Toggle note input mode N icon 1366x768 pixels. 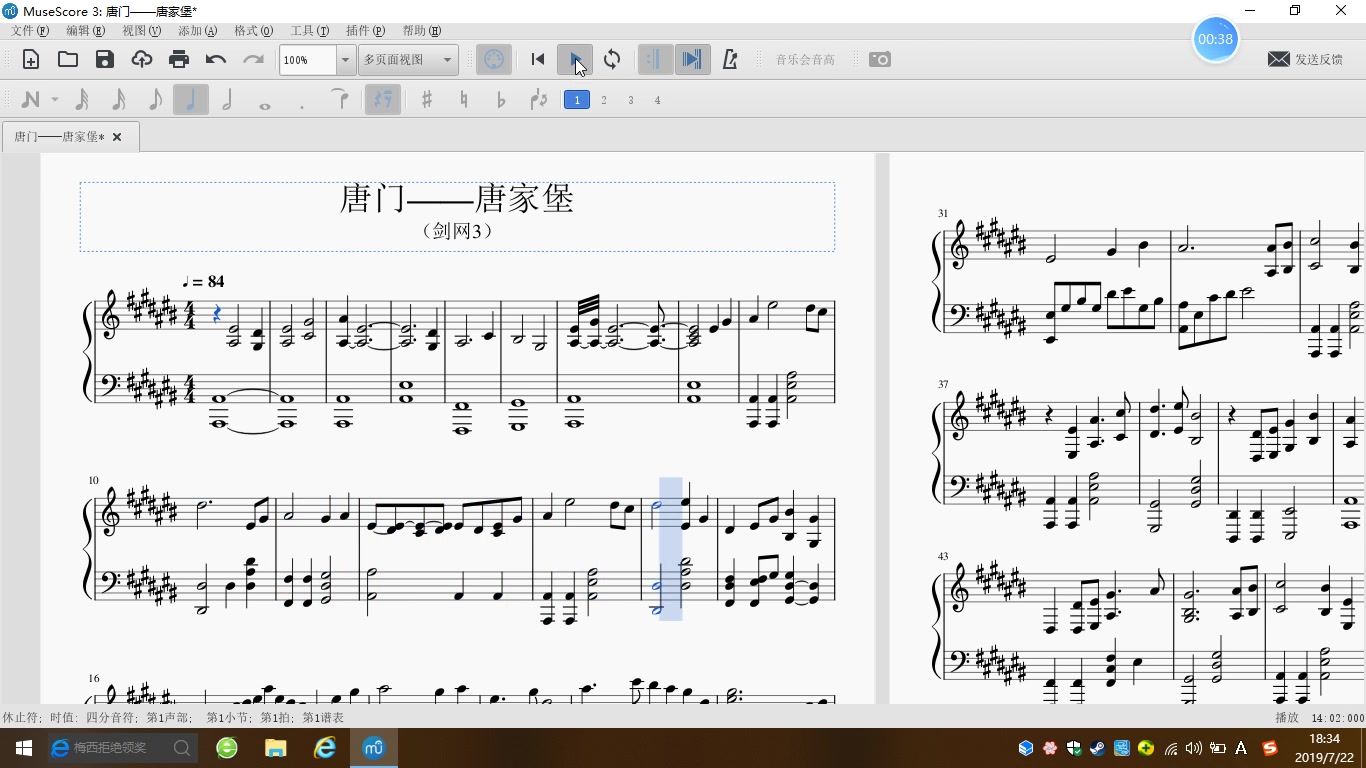point(30,100)
